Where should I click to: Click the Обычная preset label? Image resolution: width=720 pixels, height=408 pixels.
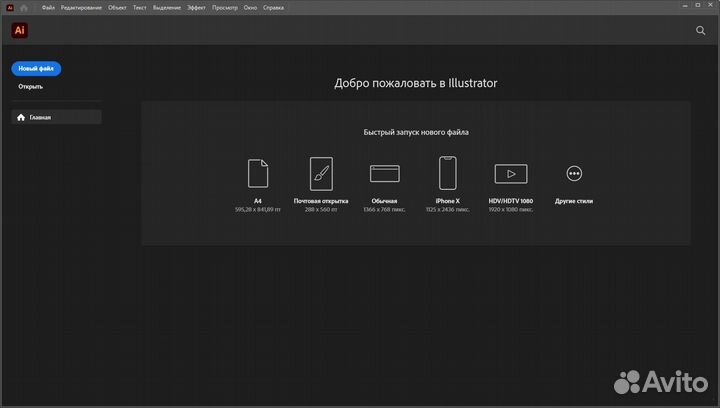(384, 201)
